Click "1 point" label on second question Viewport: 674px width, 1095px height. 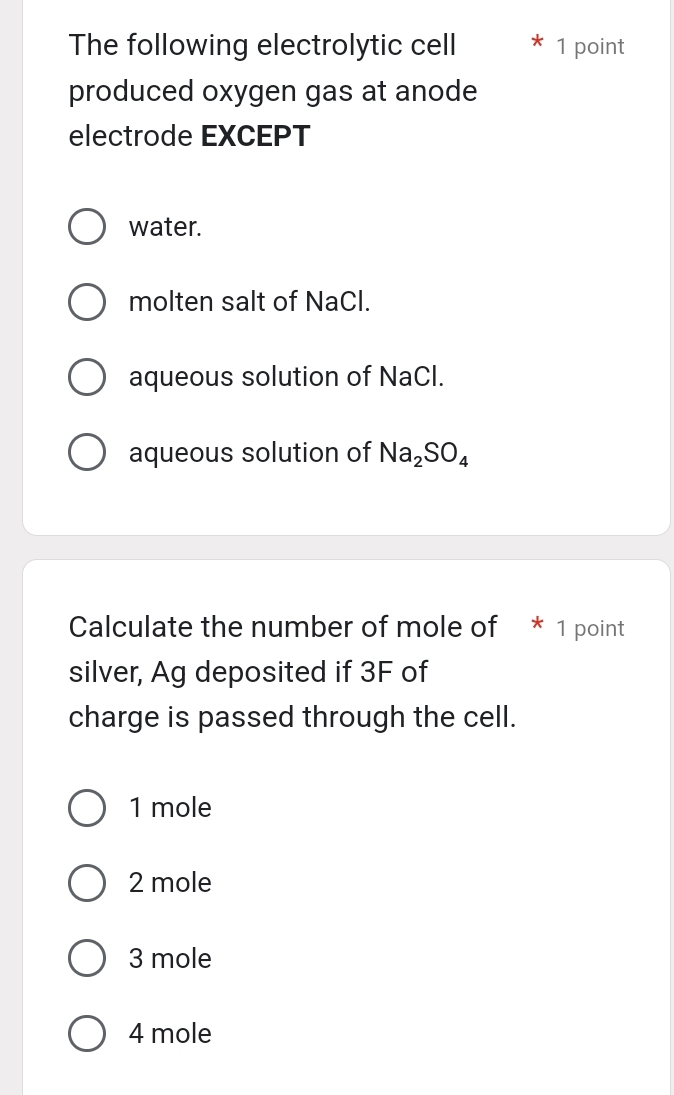click(x=590, y=629)
